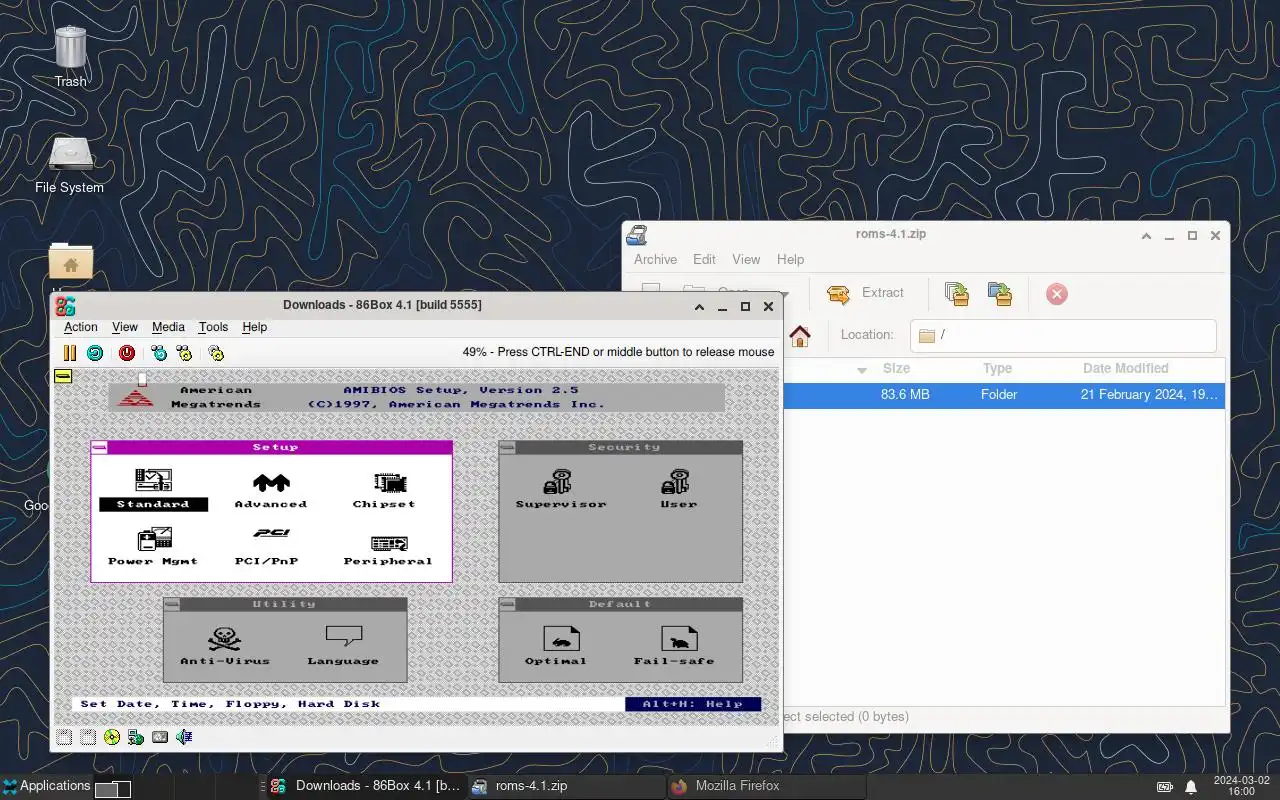Pause emulation in 86Box toolbar
Screen dimensions: 1280x800
point(69,352)
